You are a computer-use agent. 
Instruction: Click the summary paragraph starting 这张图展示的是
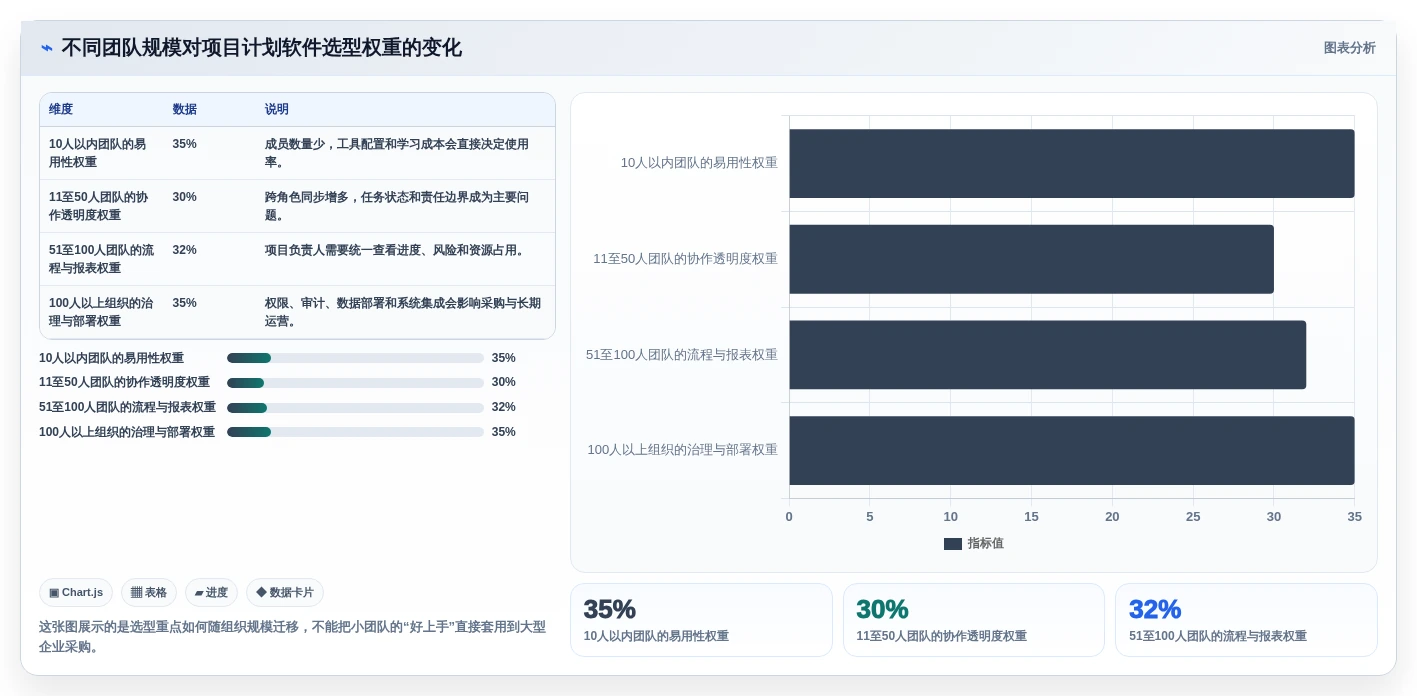pyautogui.click(x=292, y=637)
